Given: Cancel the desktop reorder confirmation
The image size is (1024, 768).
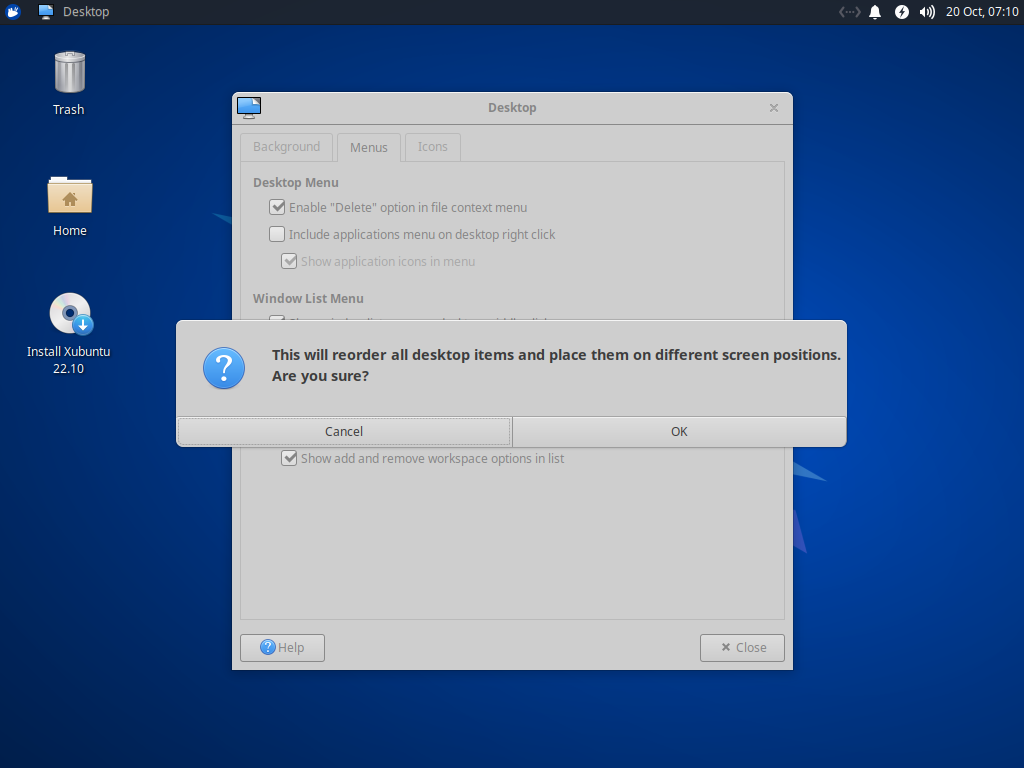Looking at the screenshot, I should [344, 431].
